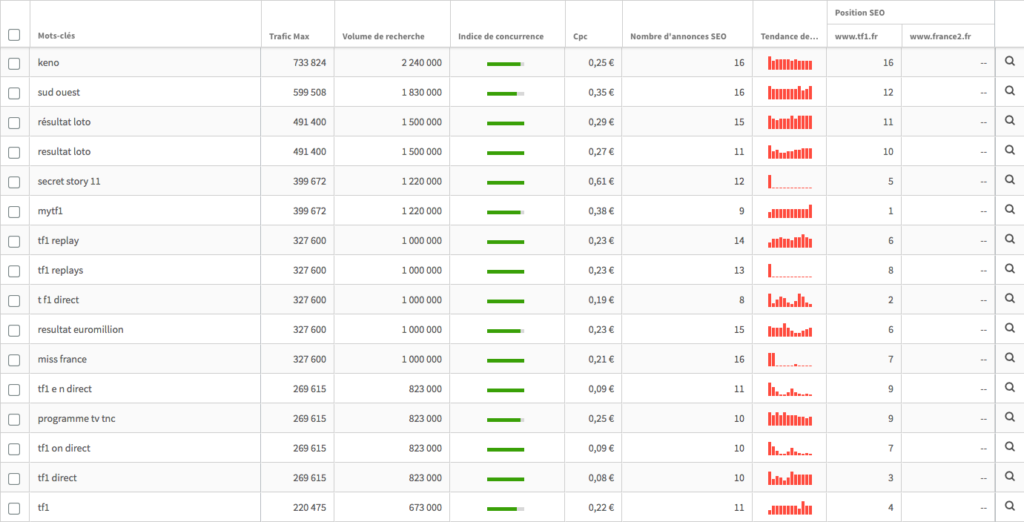Click the miss france trend chart

(x=790, y=359)
